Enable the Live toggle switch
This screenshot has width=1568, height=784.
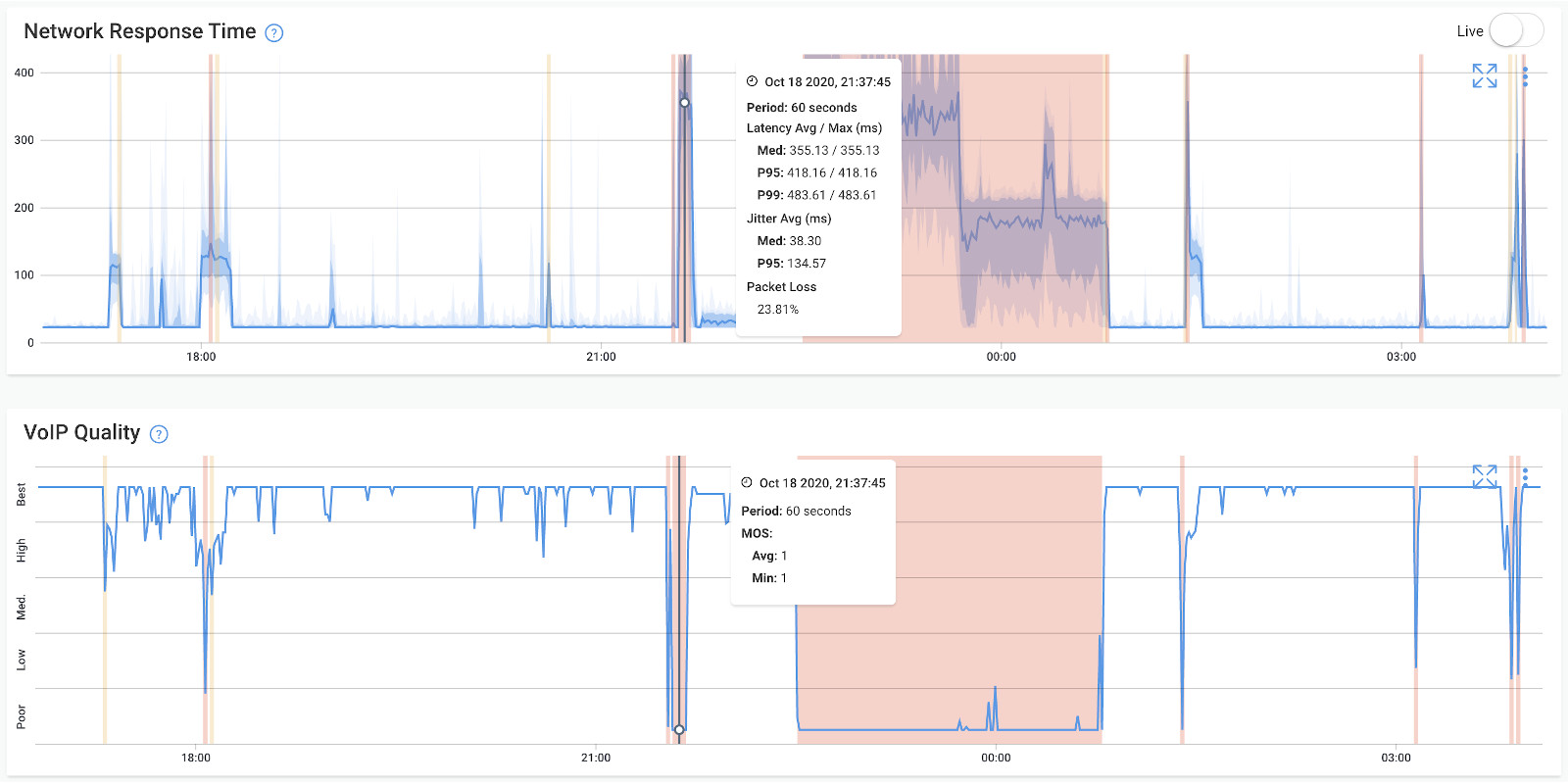pyautogui.click(x=1515, y=30)
